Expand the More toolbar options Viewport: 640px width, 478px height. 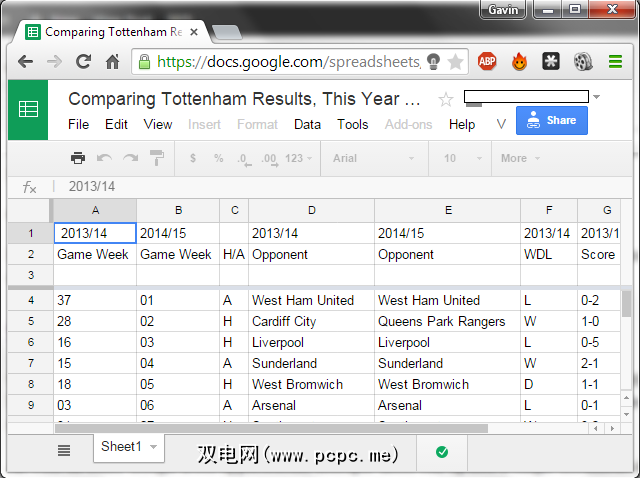[520, 158]
